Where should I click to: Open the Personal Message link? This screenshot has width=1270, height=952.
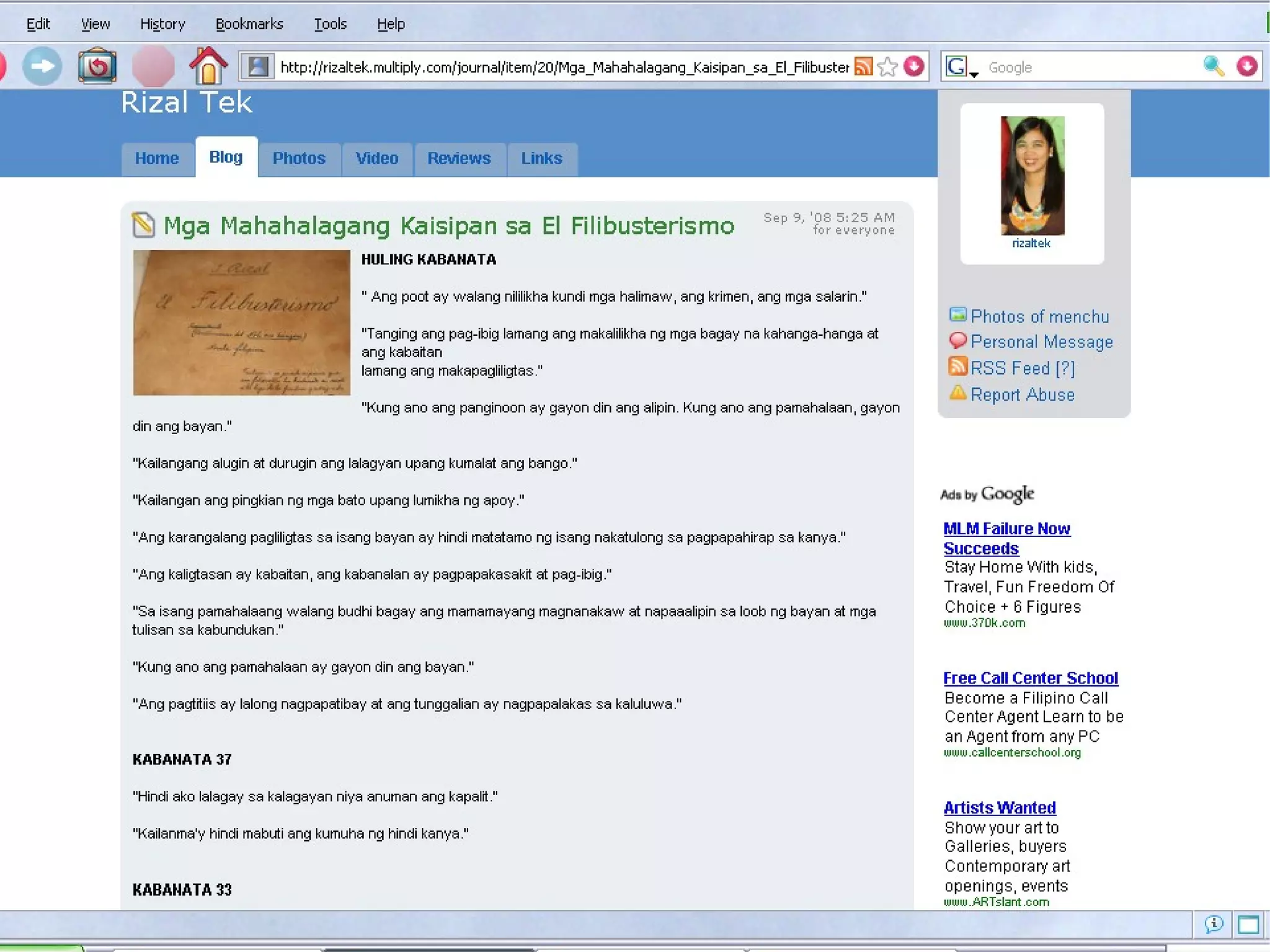point(1041,342)
